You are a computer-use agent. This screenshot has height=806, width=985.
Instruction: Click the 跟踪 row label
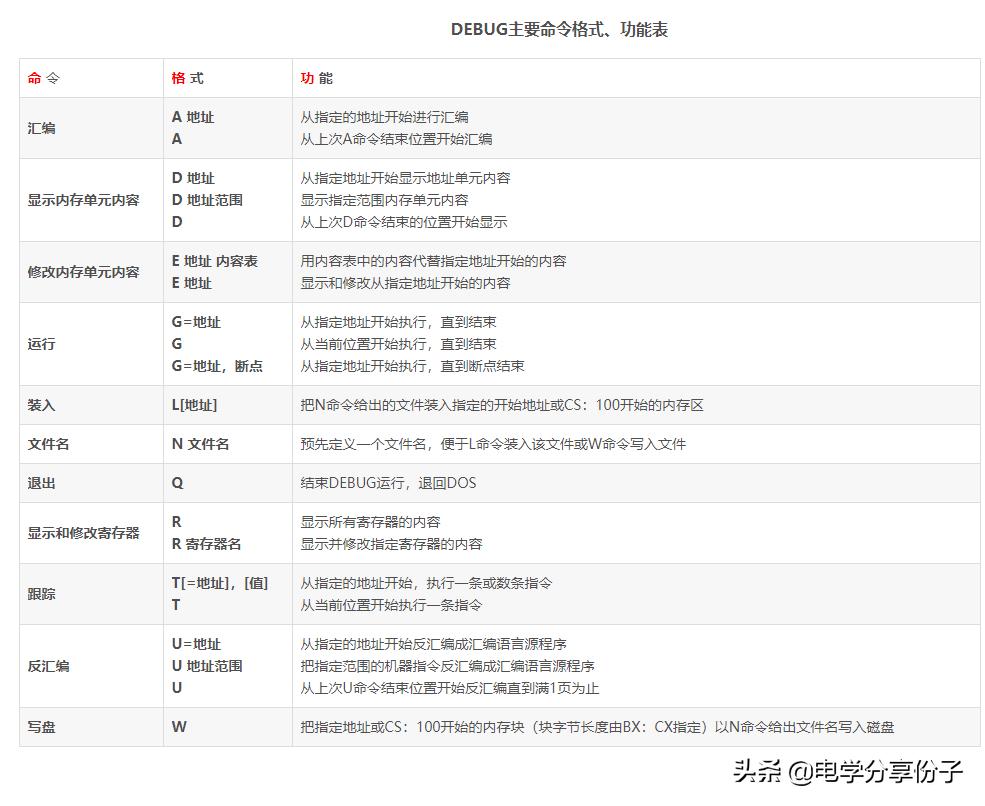pos(41,594)
